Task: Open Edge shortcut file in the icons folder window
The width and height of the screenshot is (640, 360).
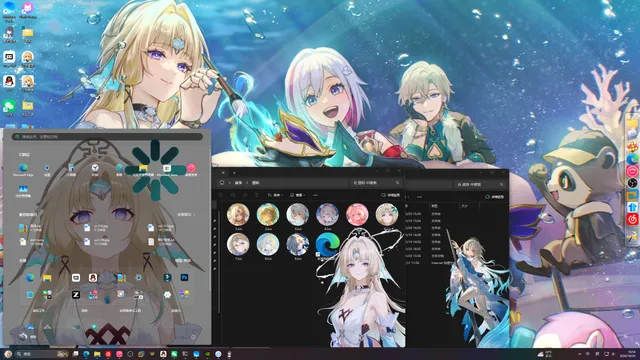Action: 327,244
